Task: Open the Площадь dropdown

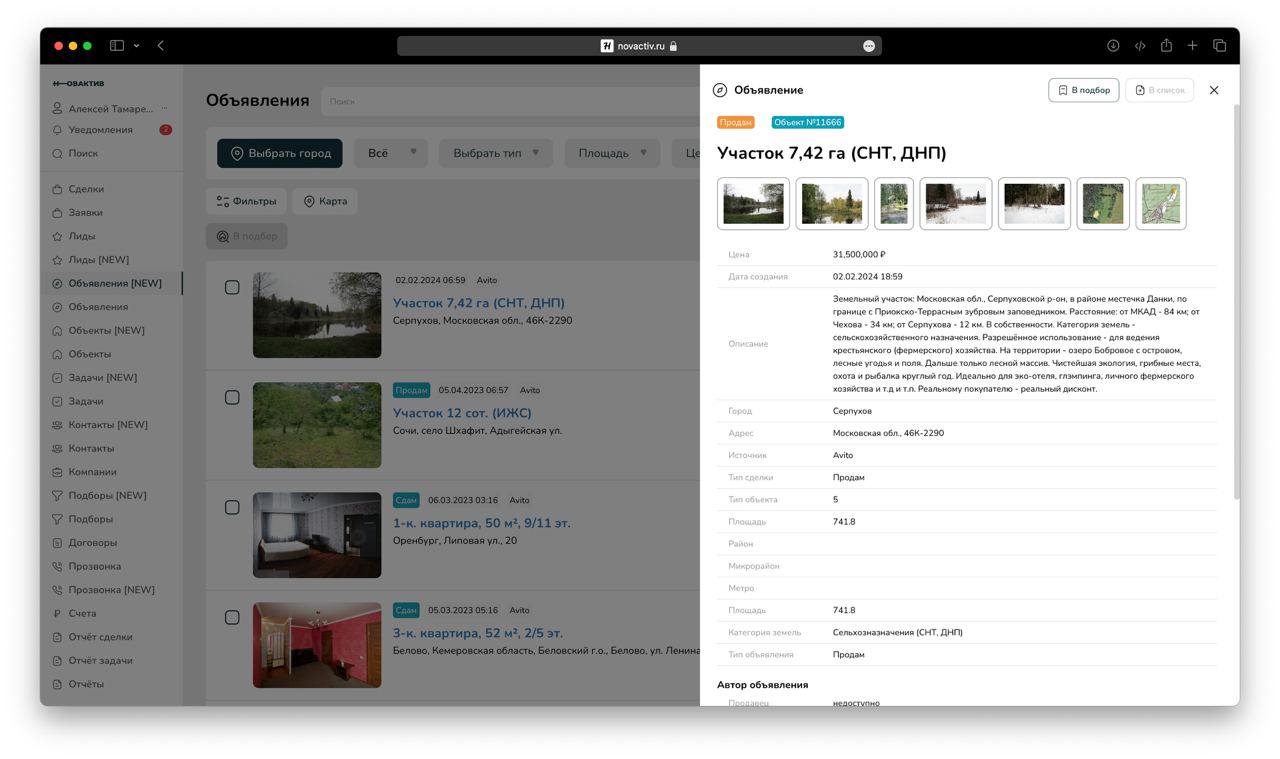Action: [612, 153]
